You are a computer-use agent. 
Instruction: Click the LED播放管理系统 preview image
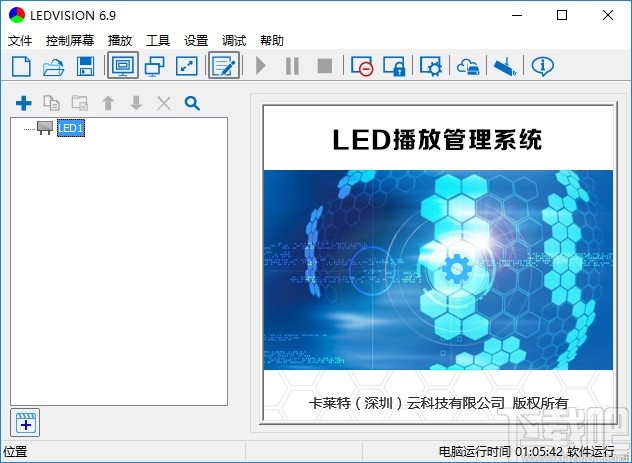(438, 263)
